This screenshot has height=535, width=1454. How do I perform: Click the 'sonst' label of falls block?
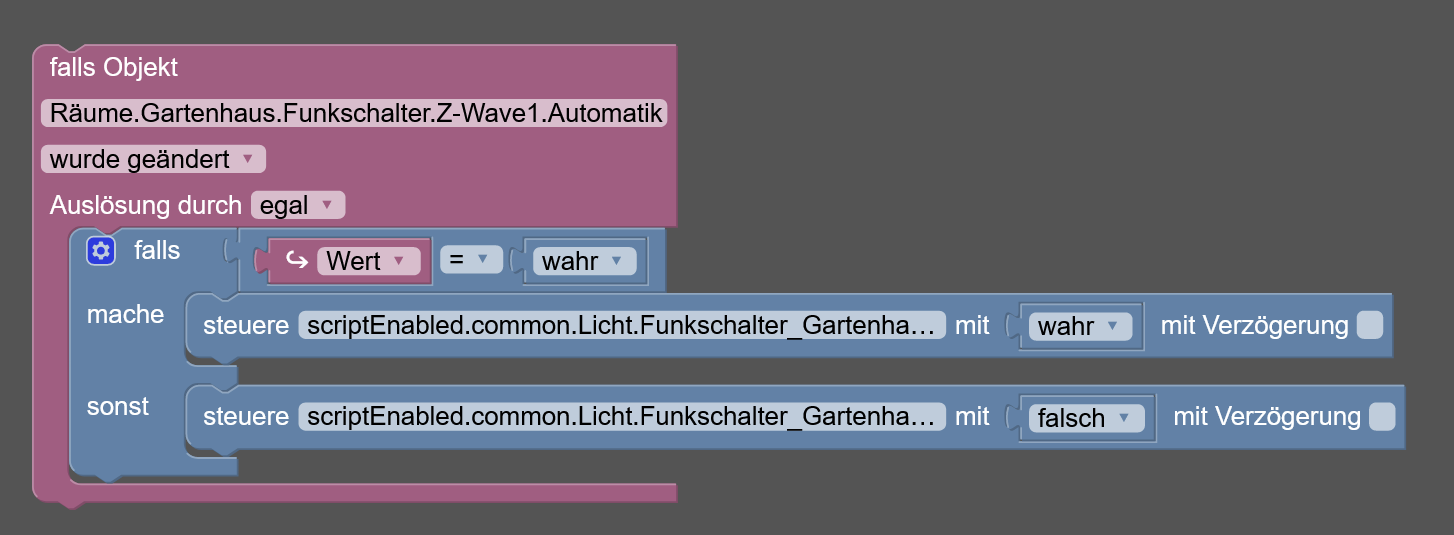(118, 406)
